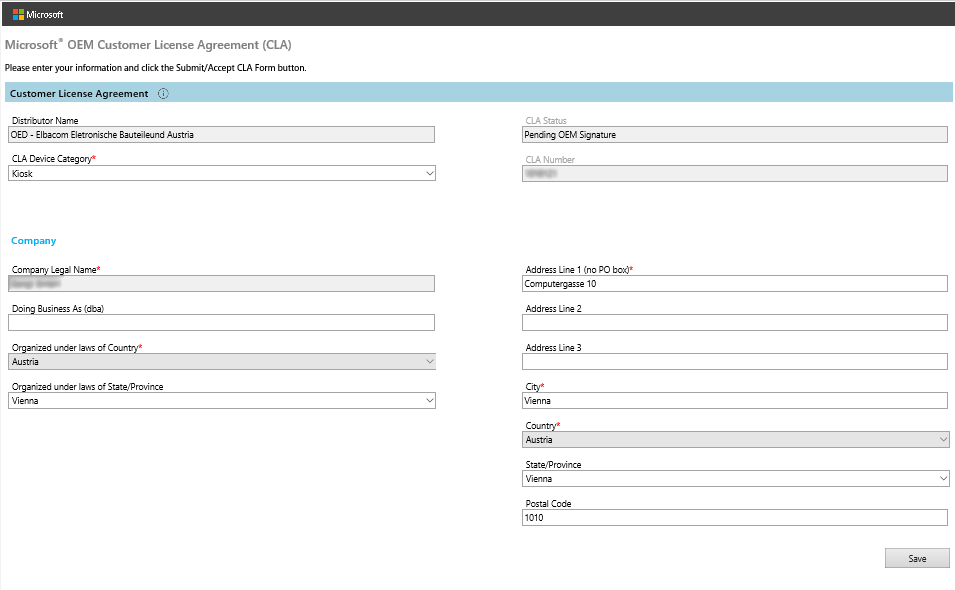Select the City field showing Vienna
The image size is (955, 590).
(x=734, y=400)
